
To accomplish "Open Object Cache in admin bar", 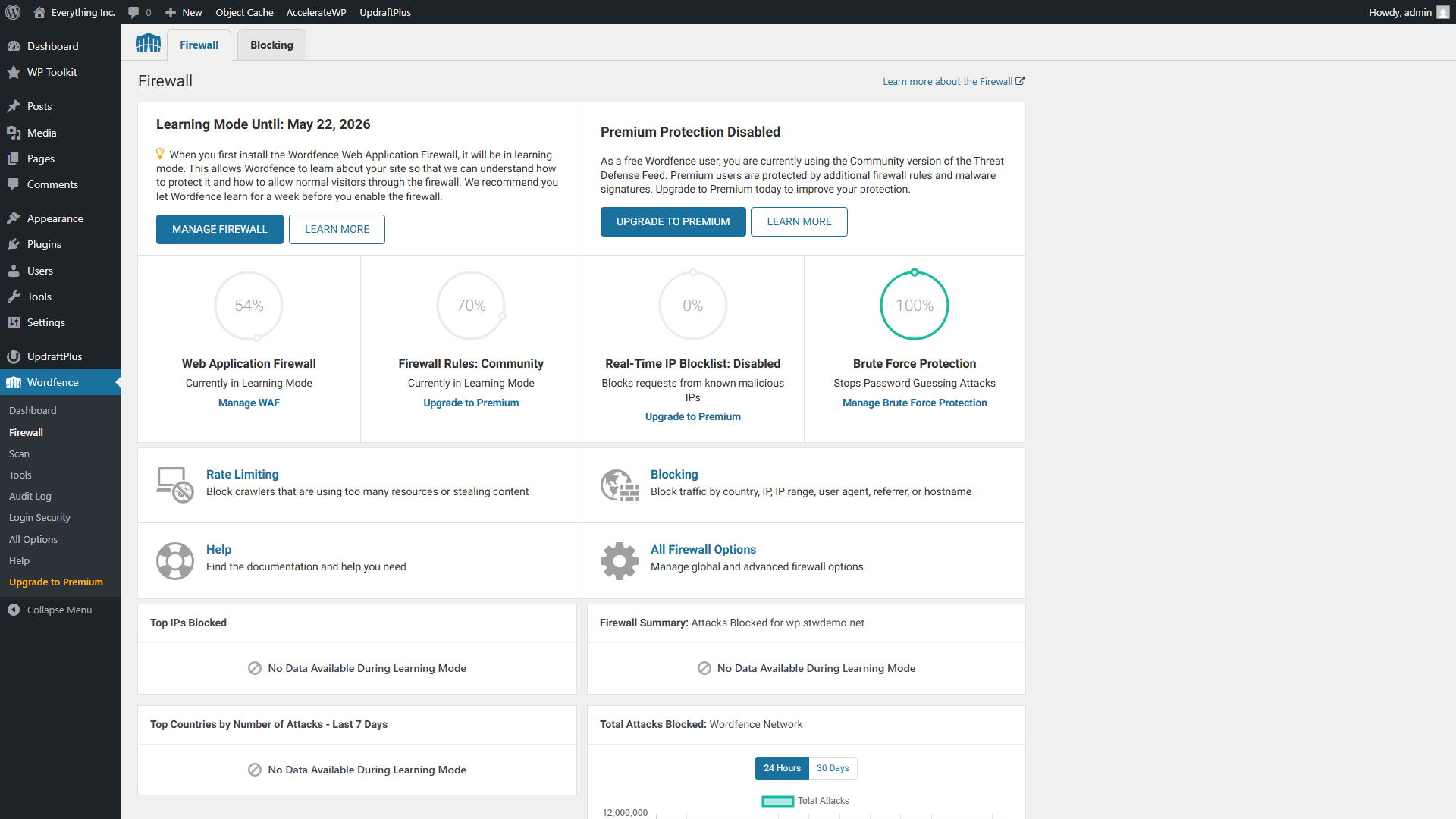I will coord(244,12).
